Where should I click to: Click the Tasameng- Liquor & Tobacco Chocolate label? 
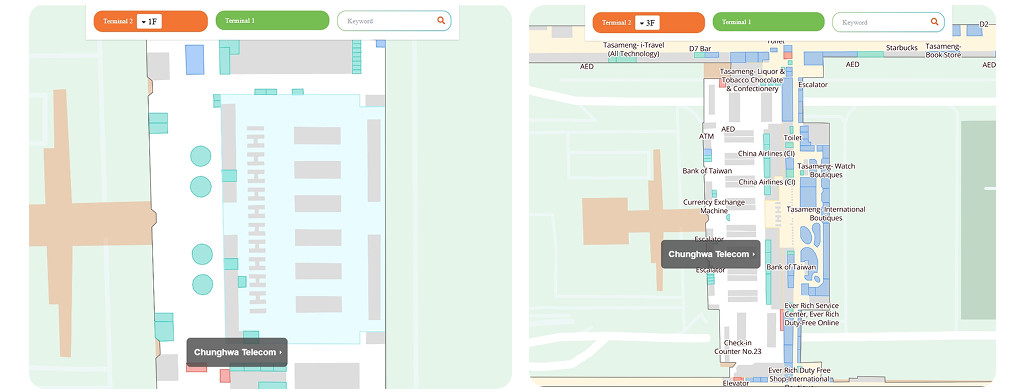752,80
